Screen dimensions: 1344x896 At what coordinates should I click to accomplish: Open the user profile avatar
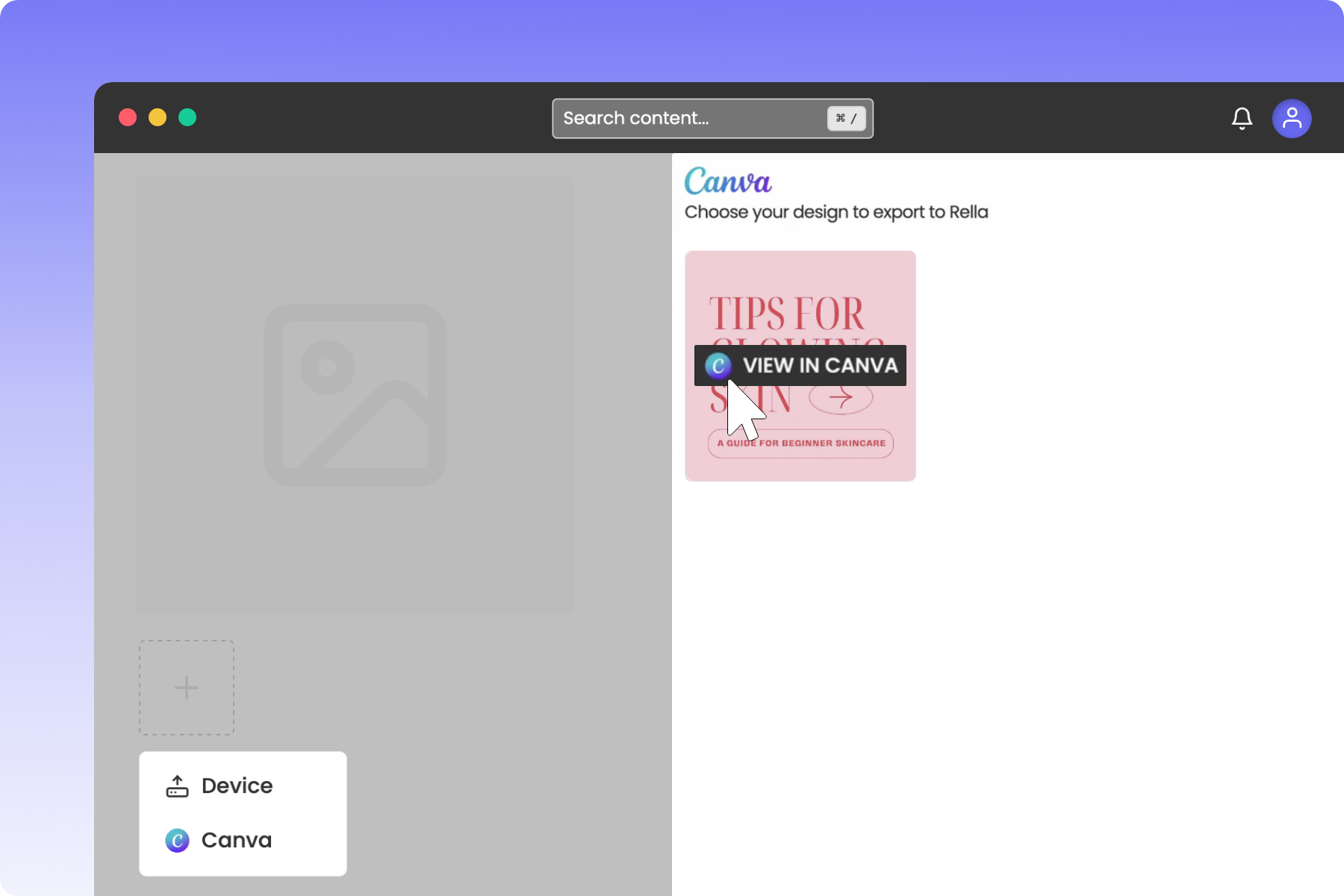coord(1292,118)
